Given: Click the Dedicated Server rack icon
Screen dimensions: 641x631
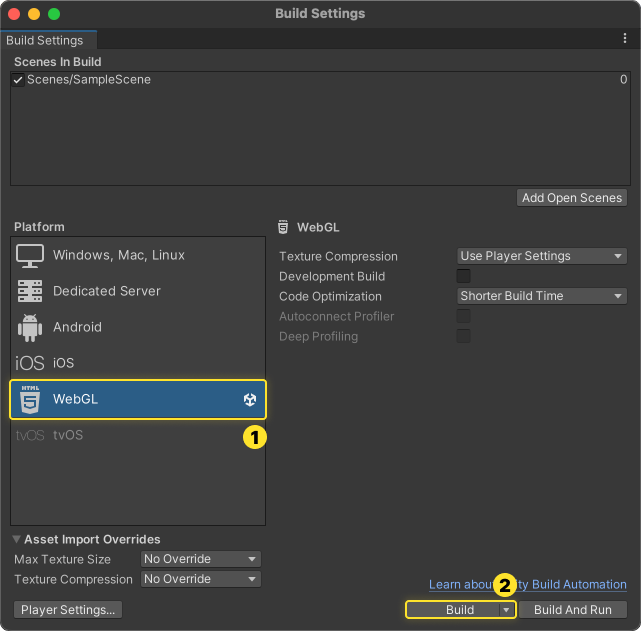Looking at the screenshot, I should (x=30, y=291).
